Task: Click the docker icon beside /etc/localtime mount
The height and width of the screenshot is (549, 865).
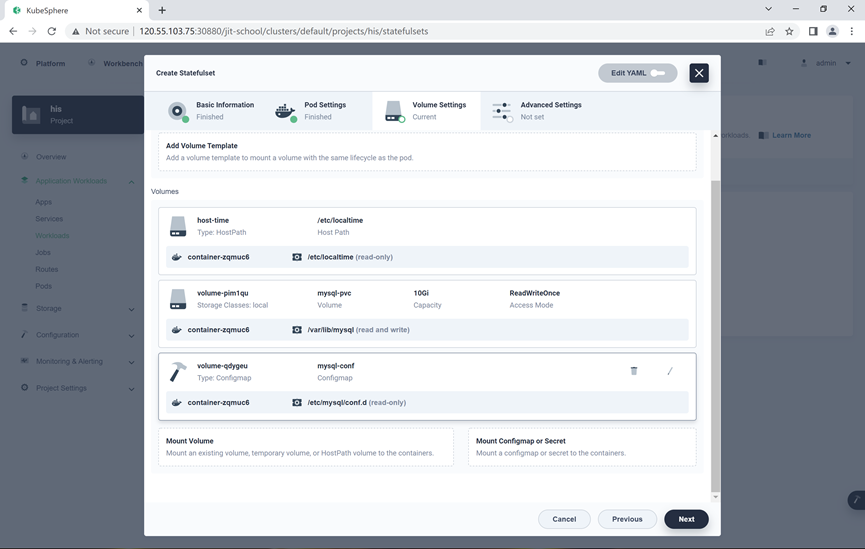Action: tap(177, 257)
